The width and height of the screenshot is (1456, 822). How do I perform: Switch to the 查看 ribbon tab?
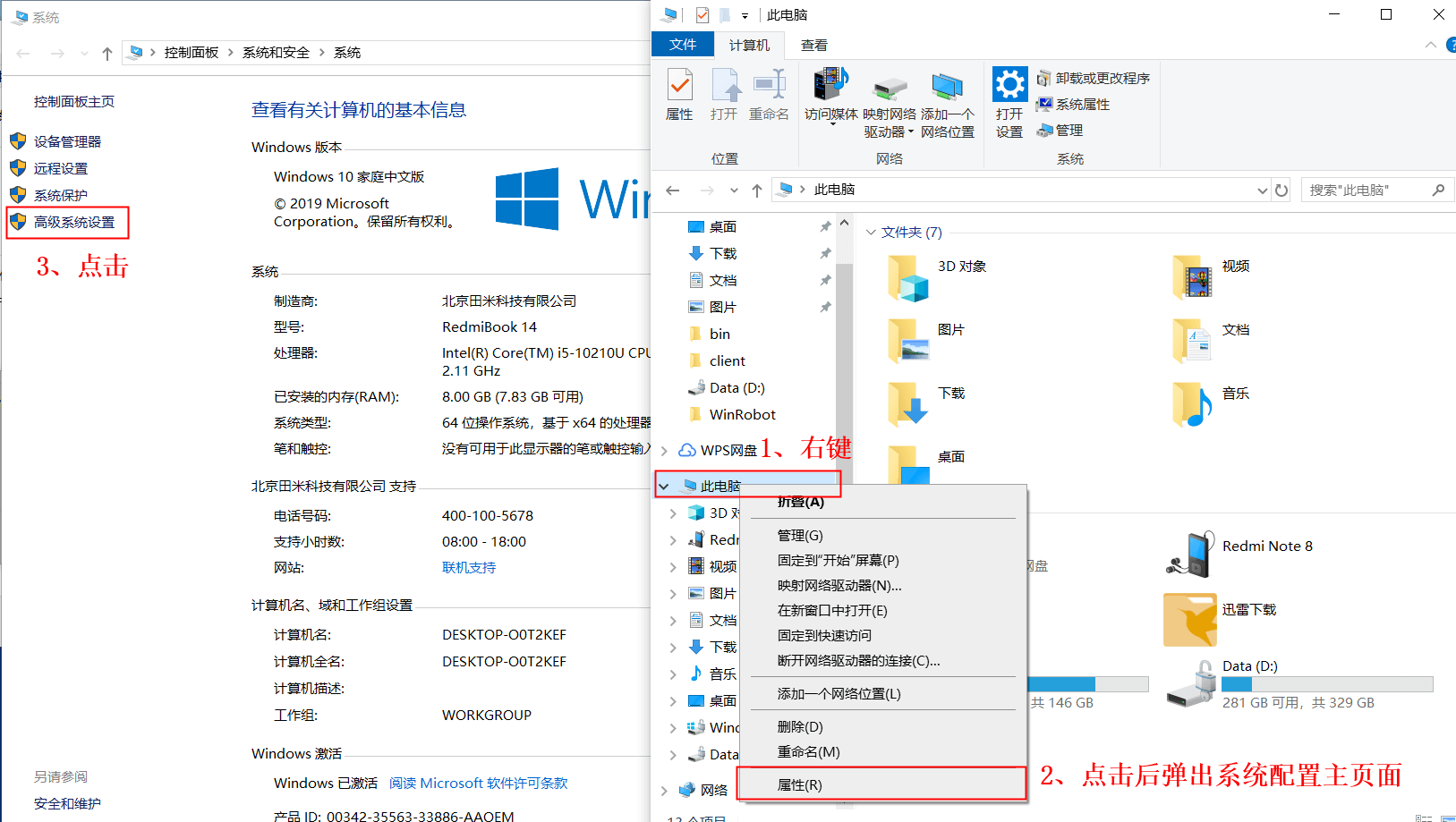click(814, 45)
